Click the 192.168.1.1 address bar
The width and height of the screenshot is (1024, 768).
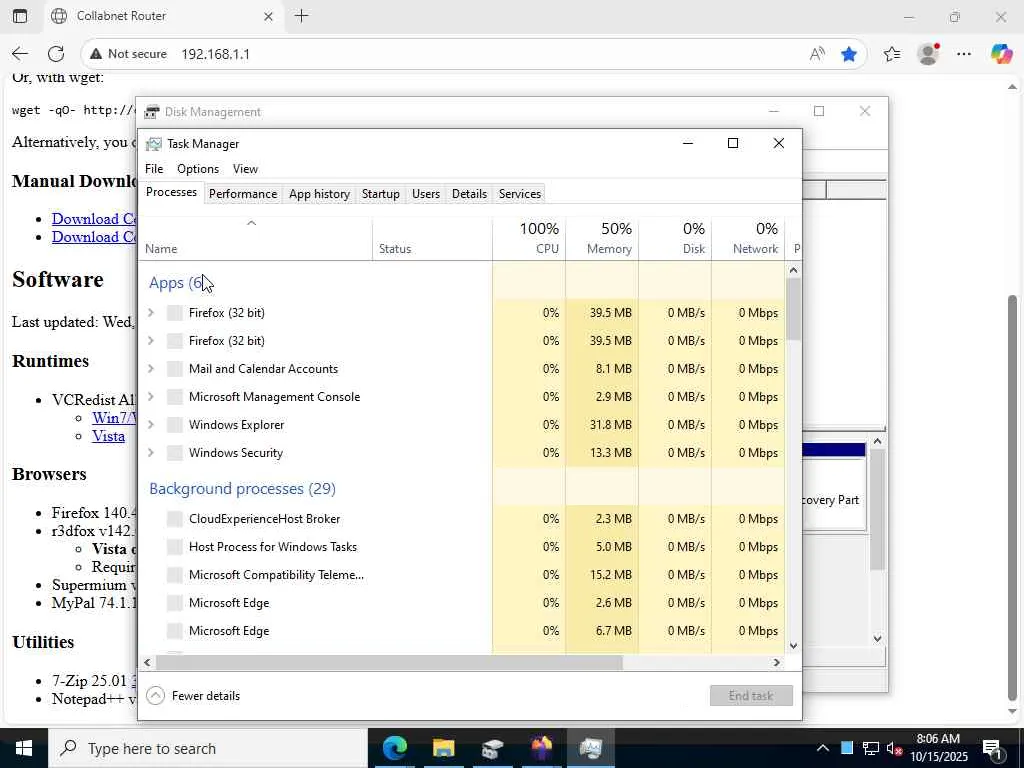click(x=473, y=54)
